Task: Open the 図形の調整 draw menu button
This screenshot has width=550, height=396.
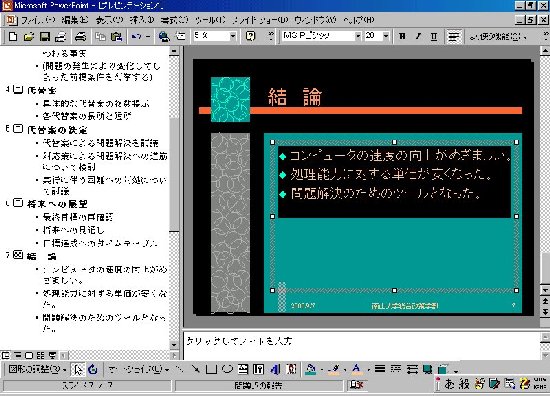Action: pyautogui.click(x=37, y=369)
